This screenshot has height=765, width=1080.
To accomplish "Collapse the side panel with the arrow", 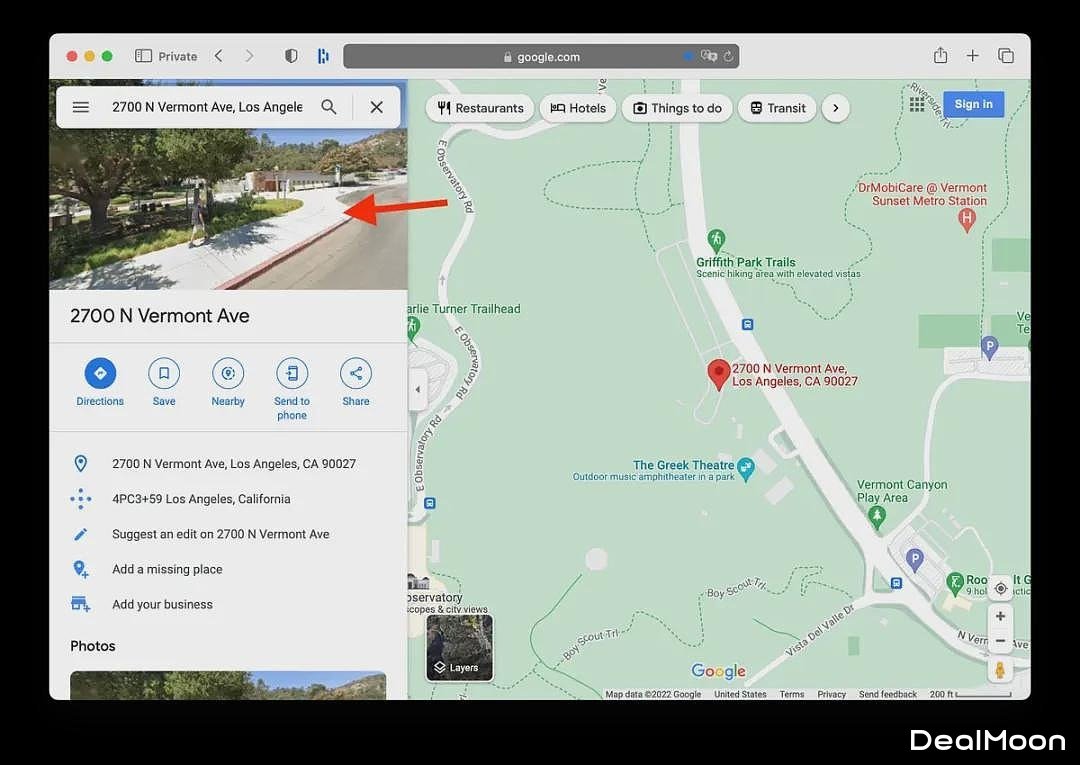I will click(x=418, y=390).
